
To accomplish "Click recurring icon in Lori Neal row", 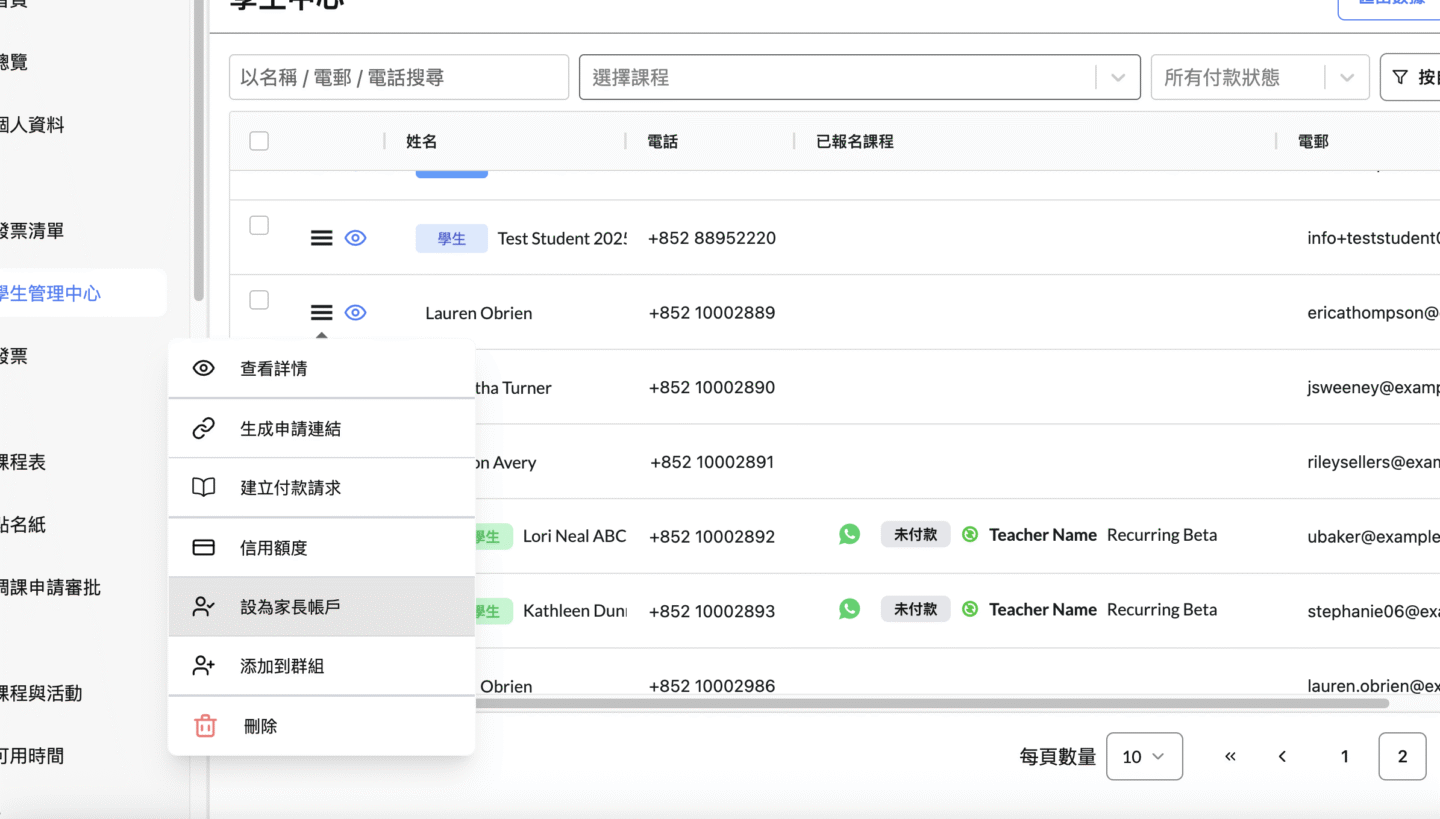I will (969, 535).
